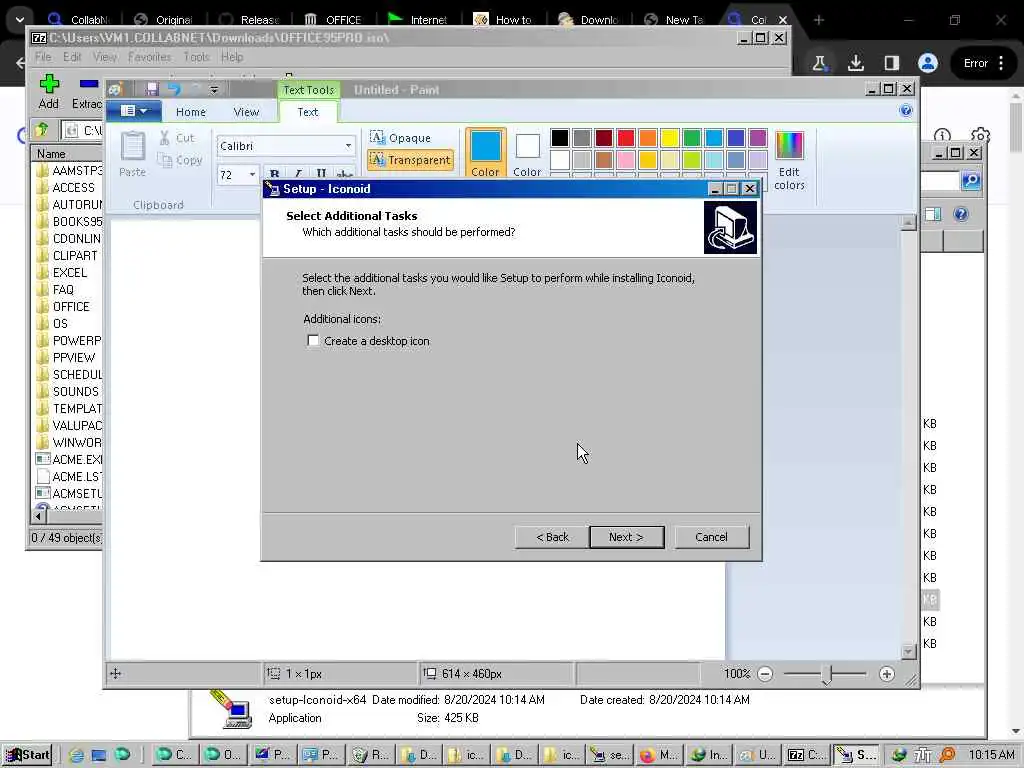Pick the black color swatch
Image resolution: width=1024 pixels, height=768 pixels.
click(x=560, y=138)
